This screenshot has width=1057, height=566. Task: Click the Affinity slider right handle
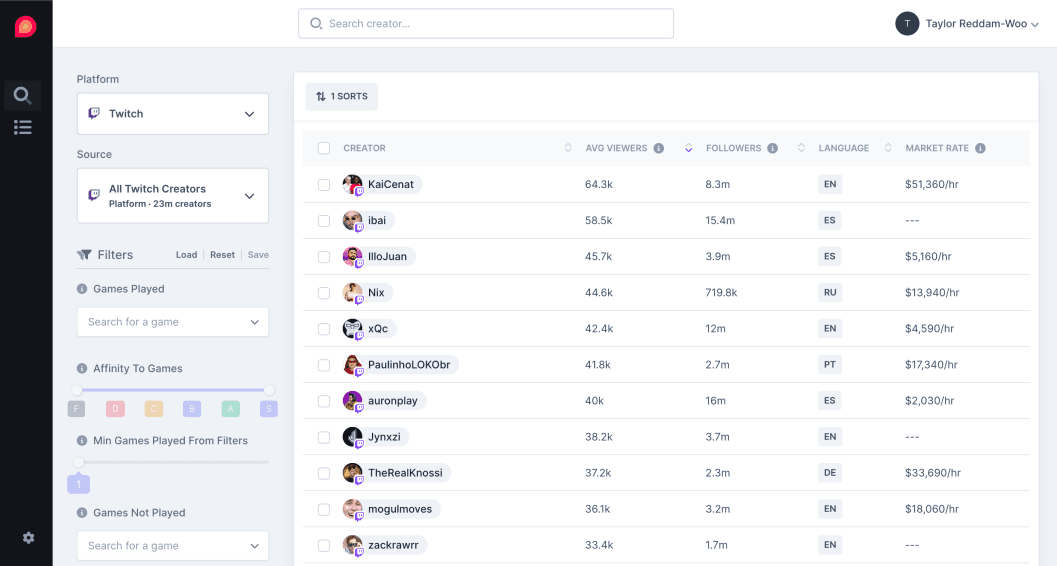tap(269, 390)
